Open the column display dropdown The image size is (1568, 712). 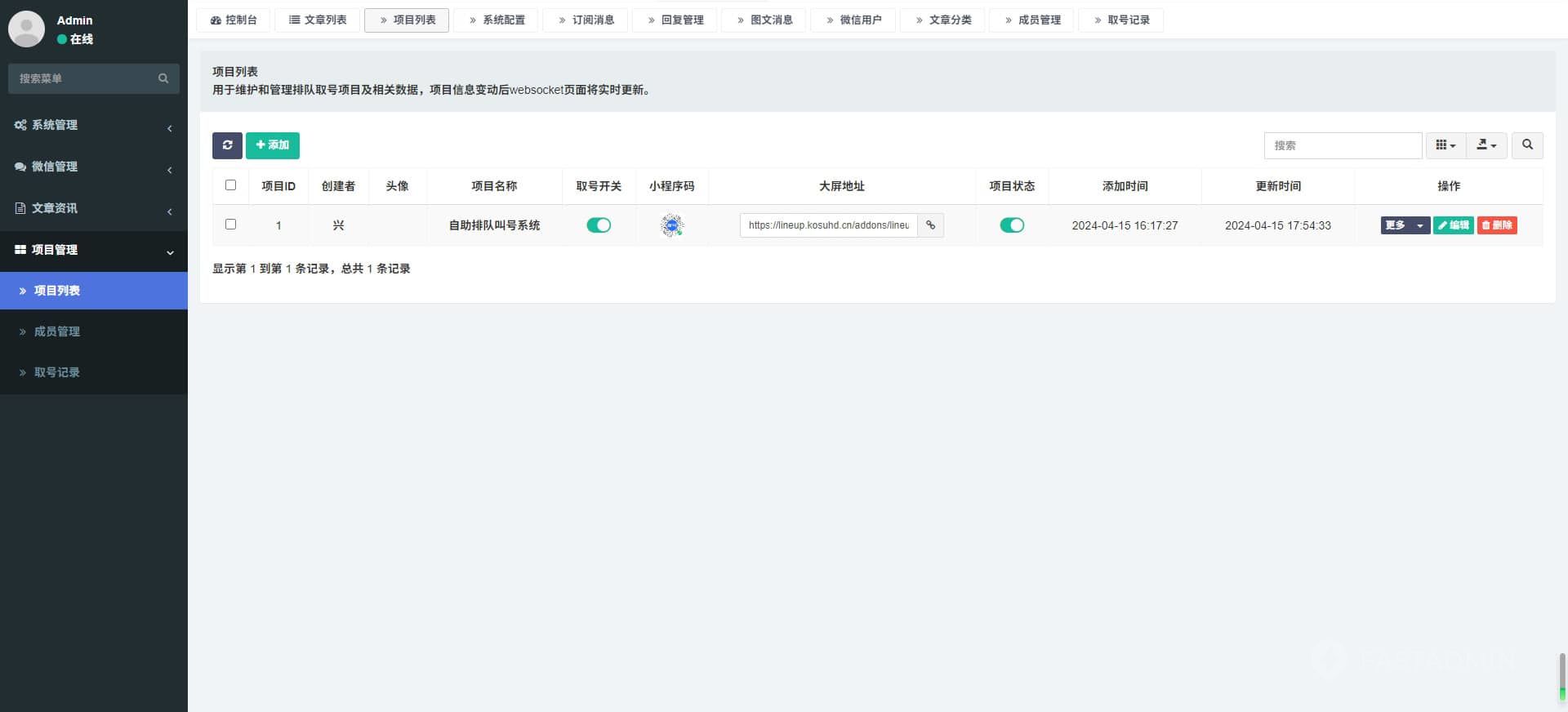click(x=1445, y=145)
